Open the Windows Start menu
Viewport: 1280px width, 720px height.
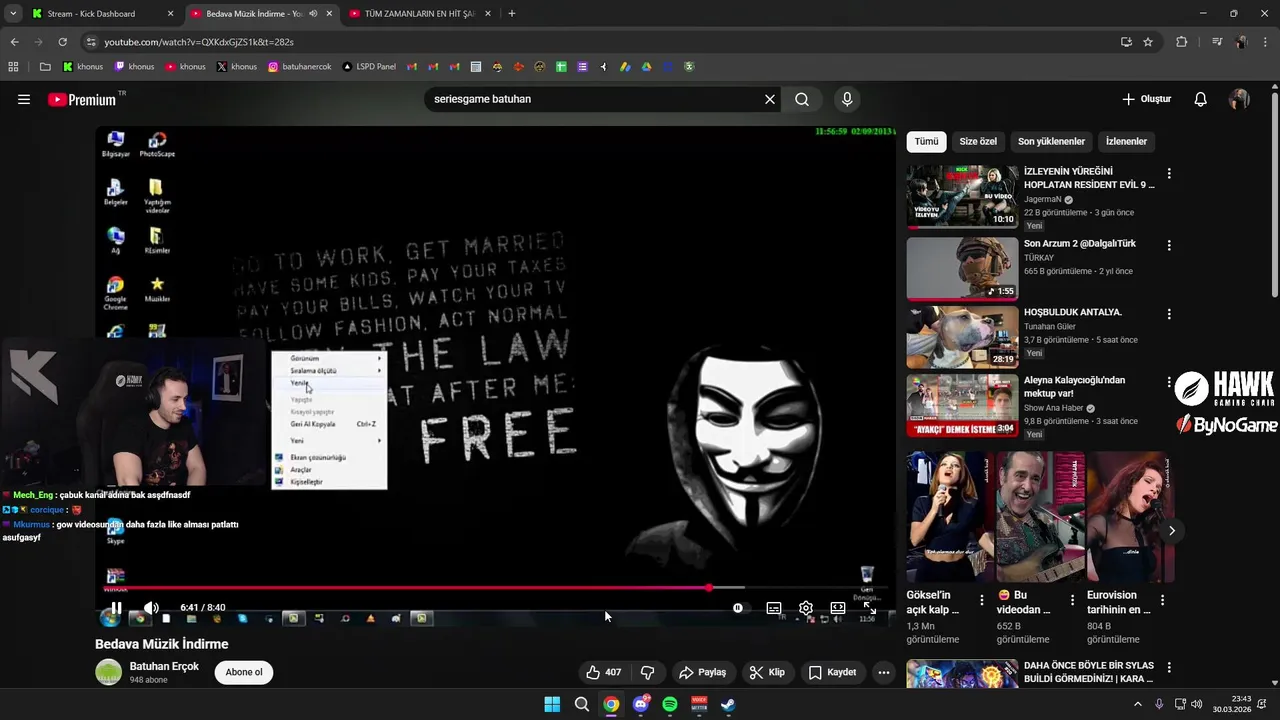click(x=552, y=704)
